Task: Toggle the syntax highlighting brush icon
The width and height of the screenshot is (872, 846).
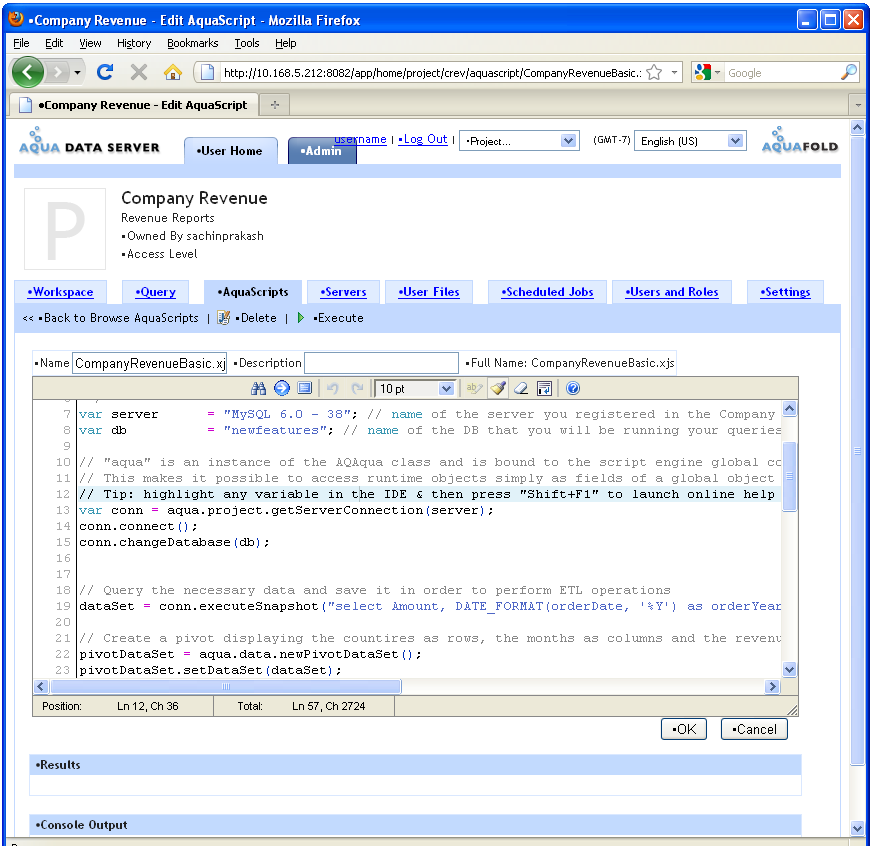Action: point(498,388)
